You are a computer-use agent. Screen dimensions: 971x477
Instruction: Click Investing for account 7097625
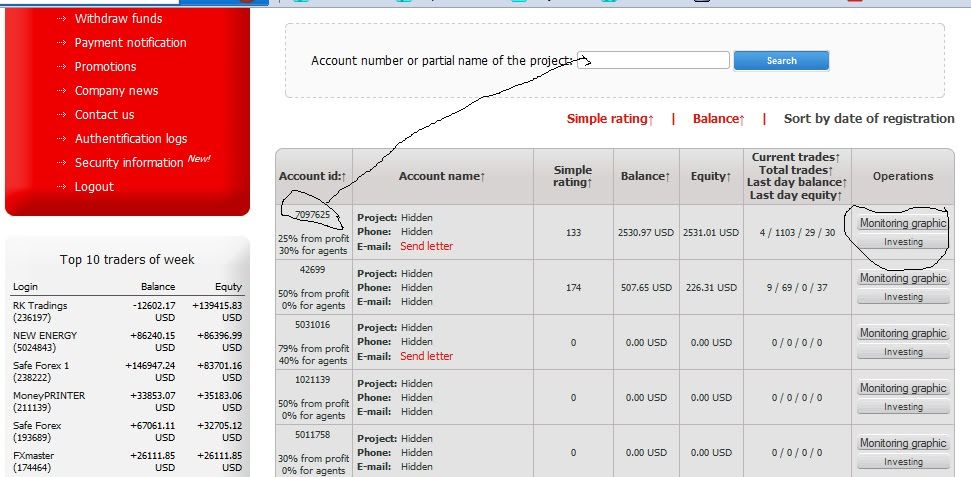[x=903, y=242]
